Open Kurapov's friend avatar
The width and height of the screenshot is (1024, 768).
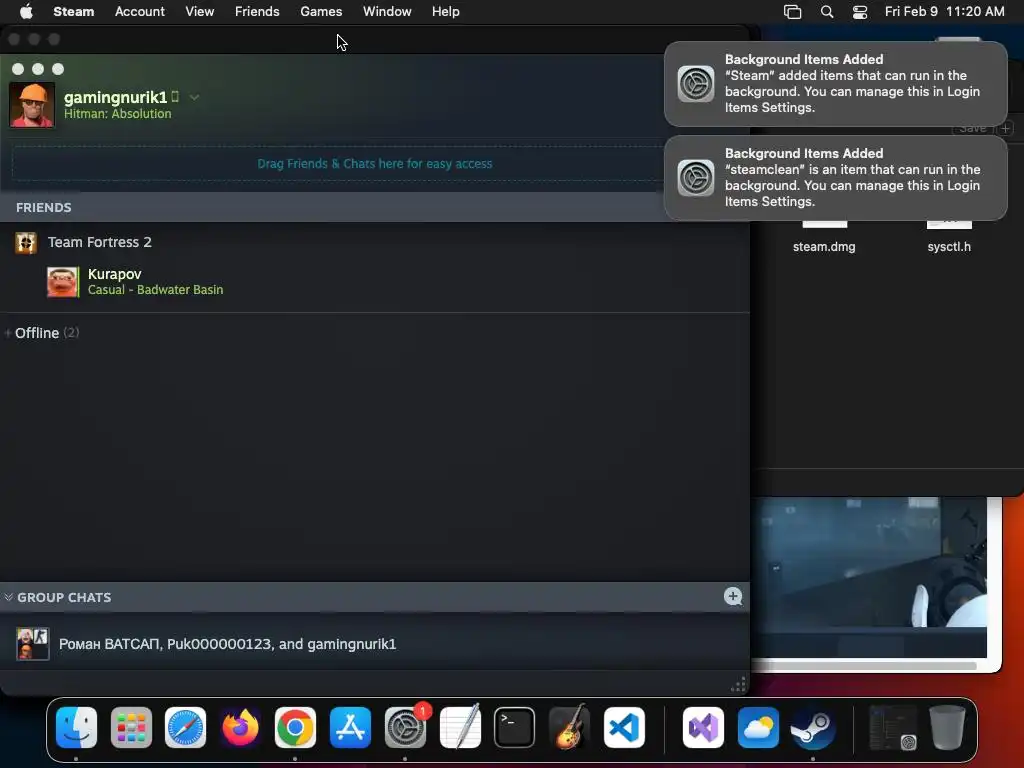63,281
